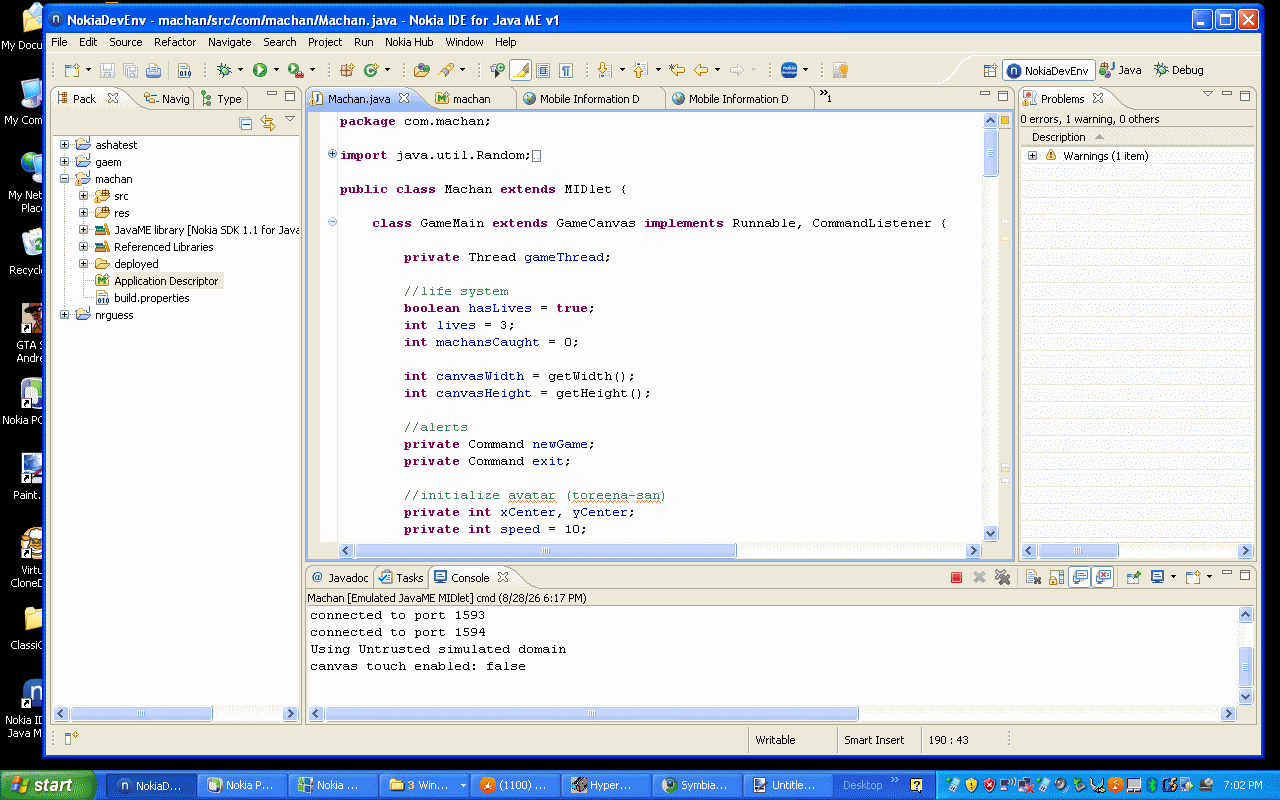Expand the nrguess project

click(x=65, y=315)
